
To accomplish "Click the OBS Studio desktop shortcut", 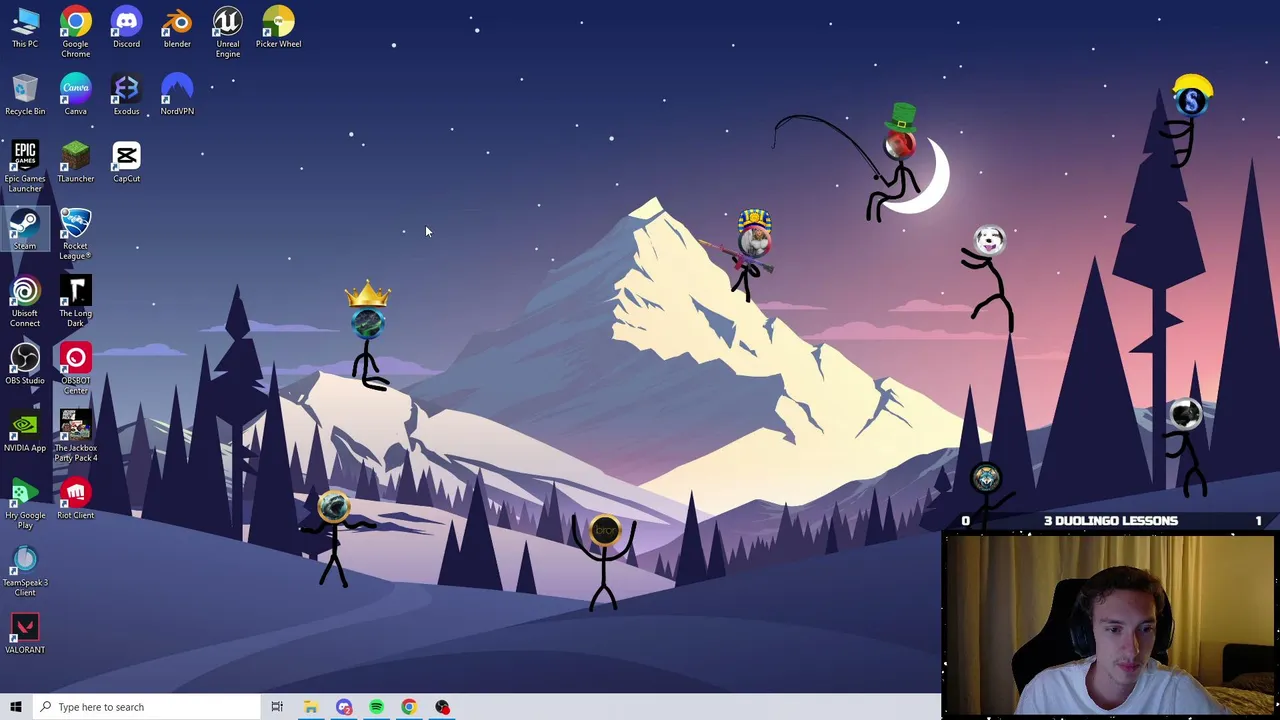I will [25, 364].
